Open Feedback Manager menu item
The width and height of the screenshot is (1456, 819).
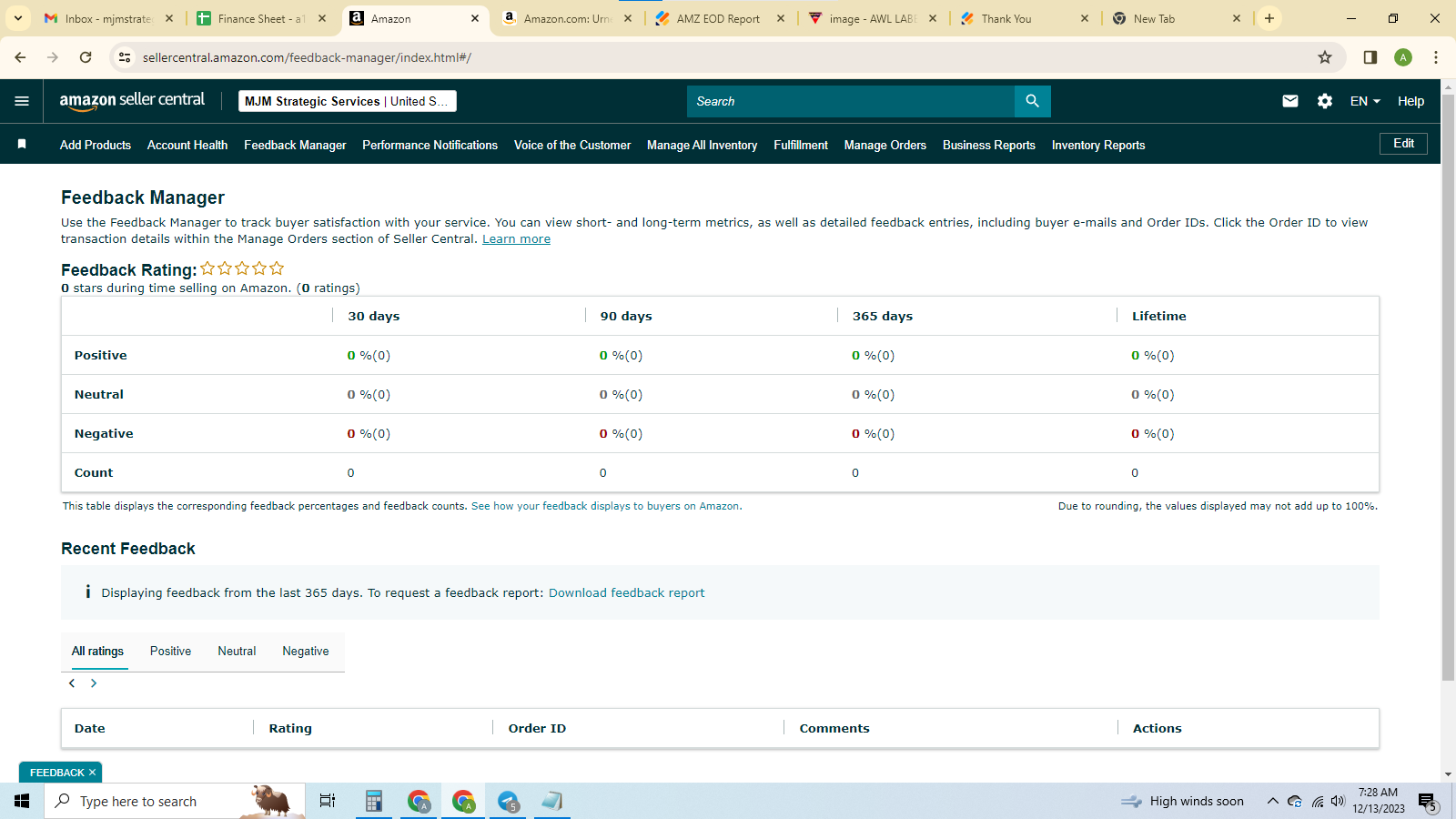tap(295, 145)
